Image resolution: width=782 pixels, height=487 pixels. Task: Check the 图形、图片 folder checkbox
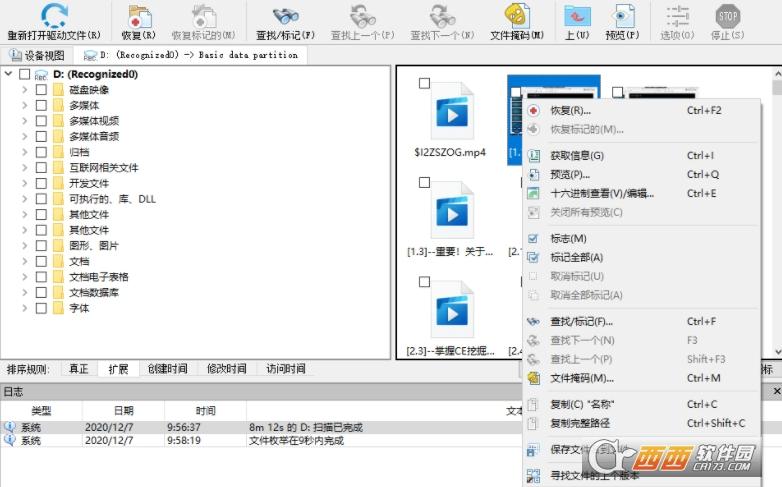click(41, 245)
